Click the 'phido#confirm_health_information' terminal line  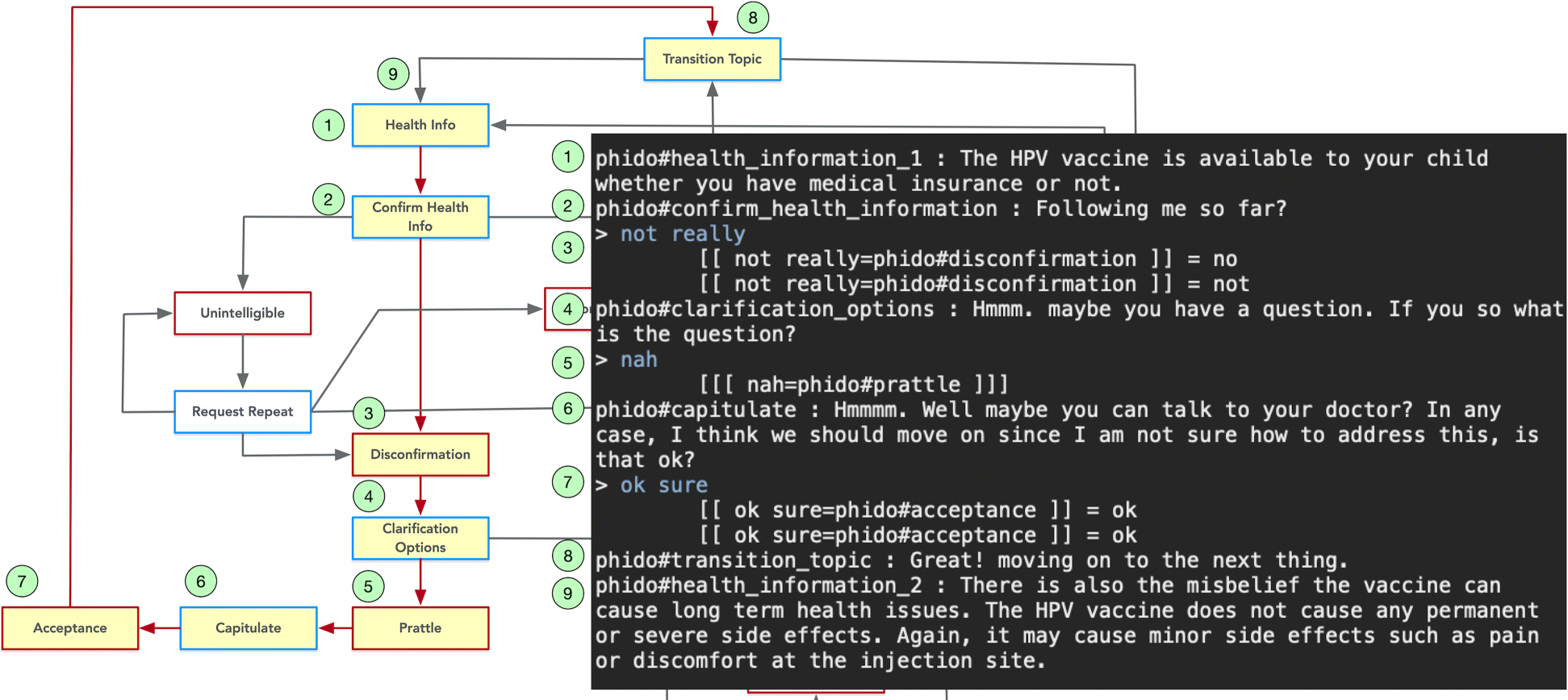941,209
